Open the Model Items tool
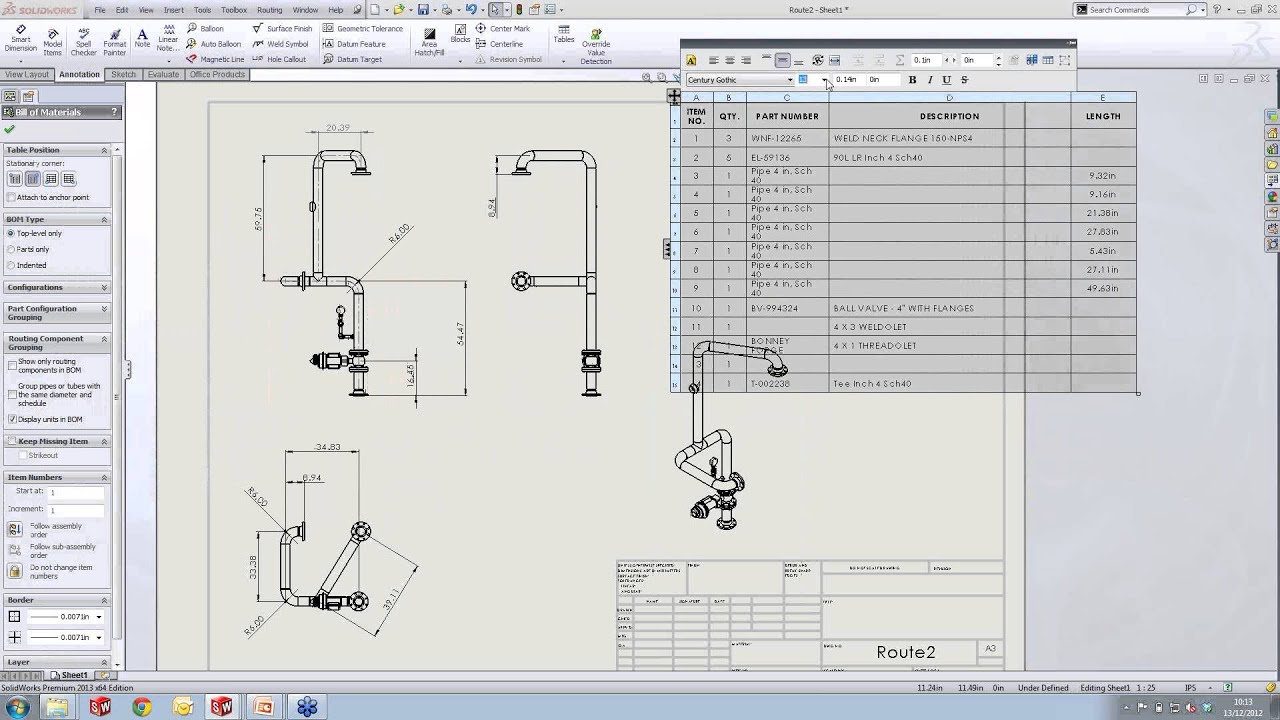 [52, 40]
